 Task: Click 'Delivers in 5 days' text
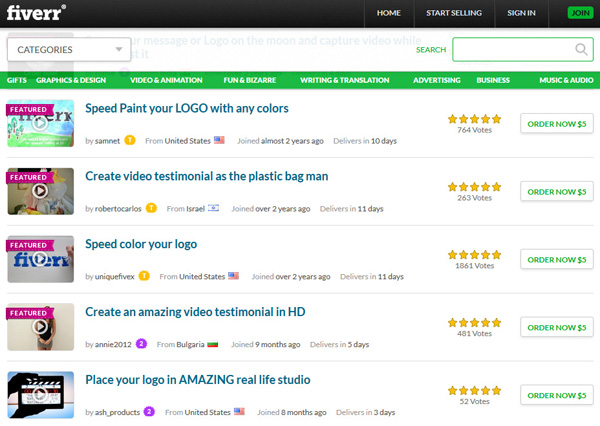(339, 344)
